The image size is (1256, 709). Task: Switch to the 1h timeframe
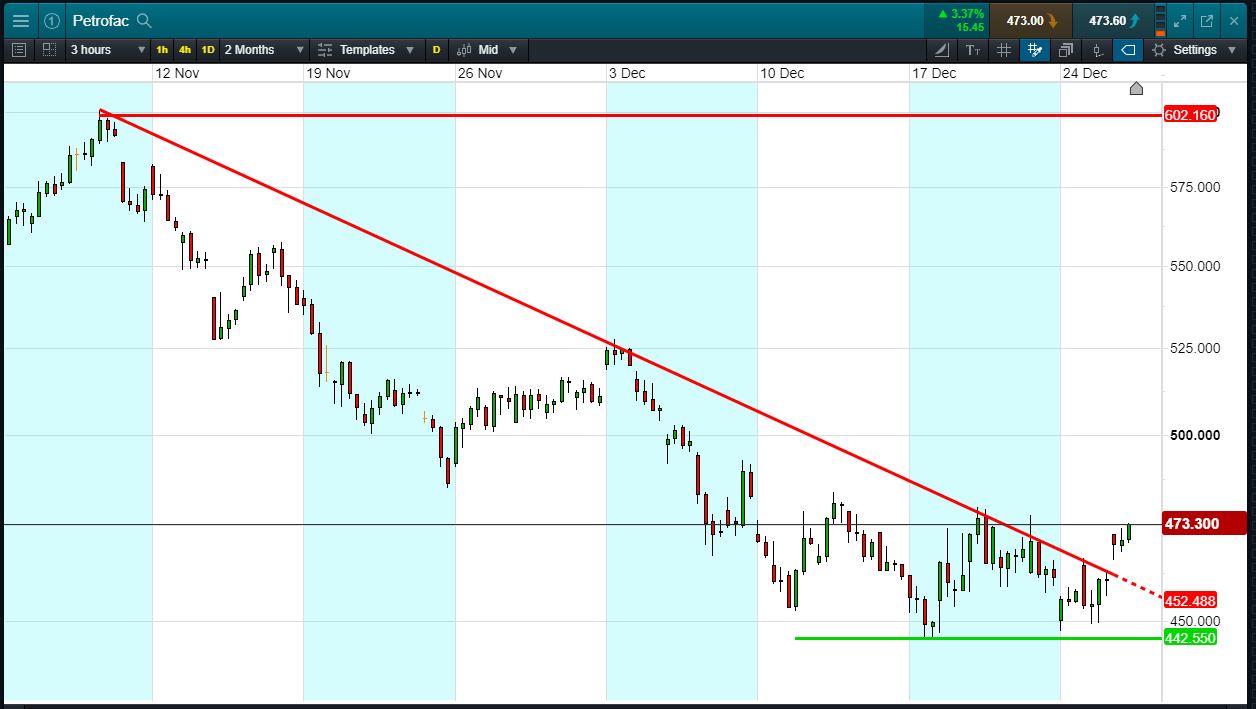click(x=162, y=49)
